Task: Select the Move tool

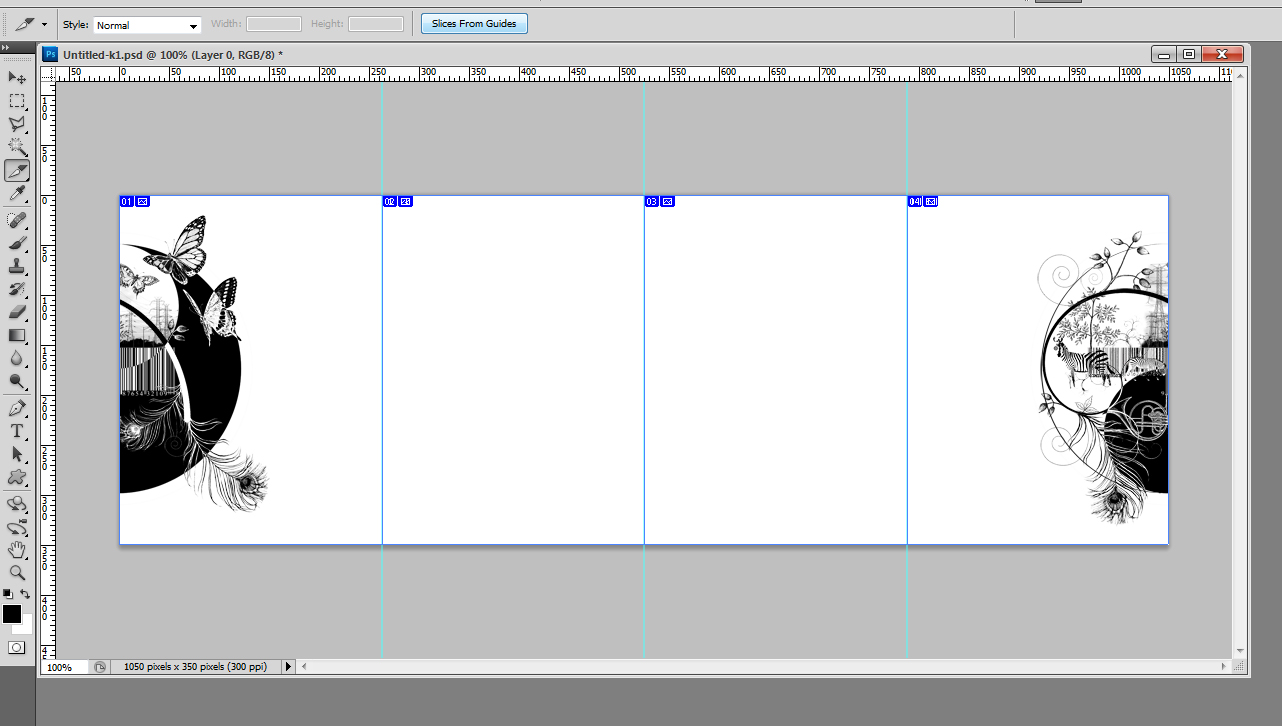Action: (17, 78)
